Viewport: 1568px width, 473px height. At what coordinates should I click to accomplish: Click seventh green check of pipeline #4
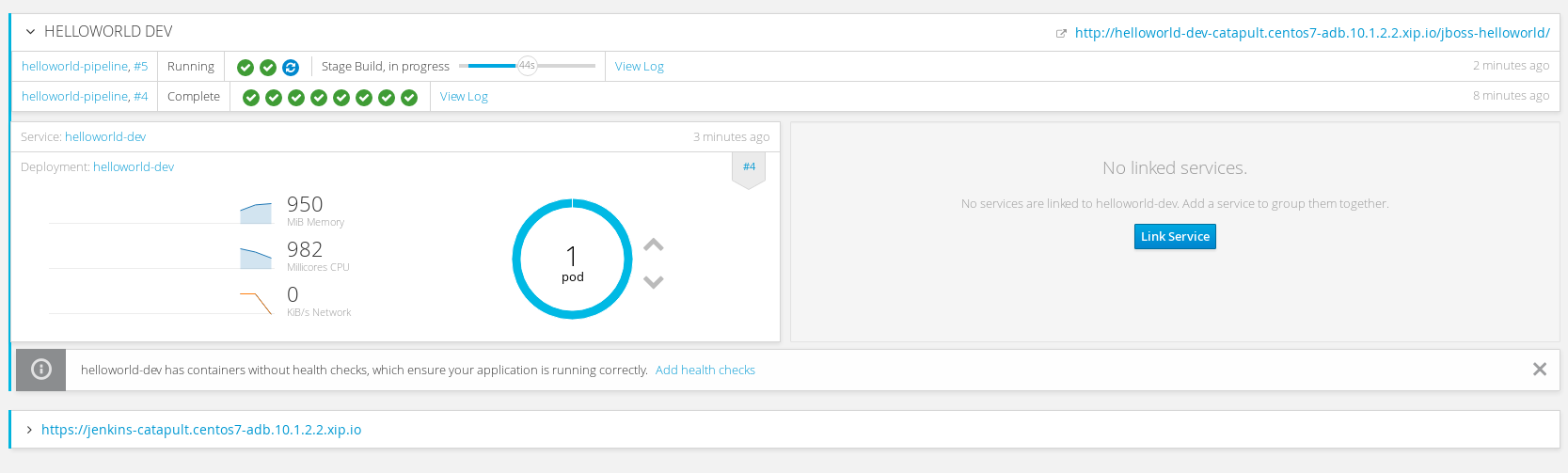coord(387,98)
